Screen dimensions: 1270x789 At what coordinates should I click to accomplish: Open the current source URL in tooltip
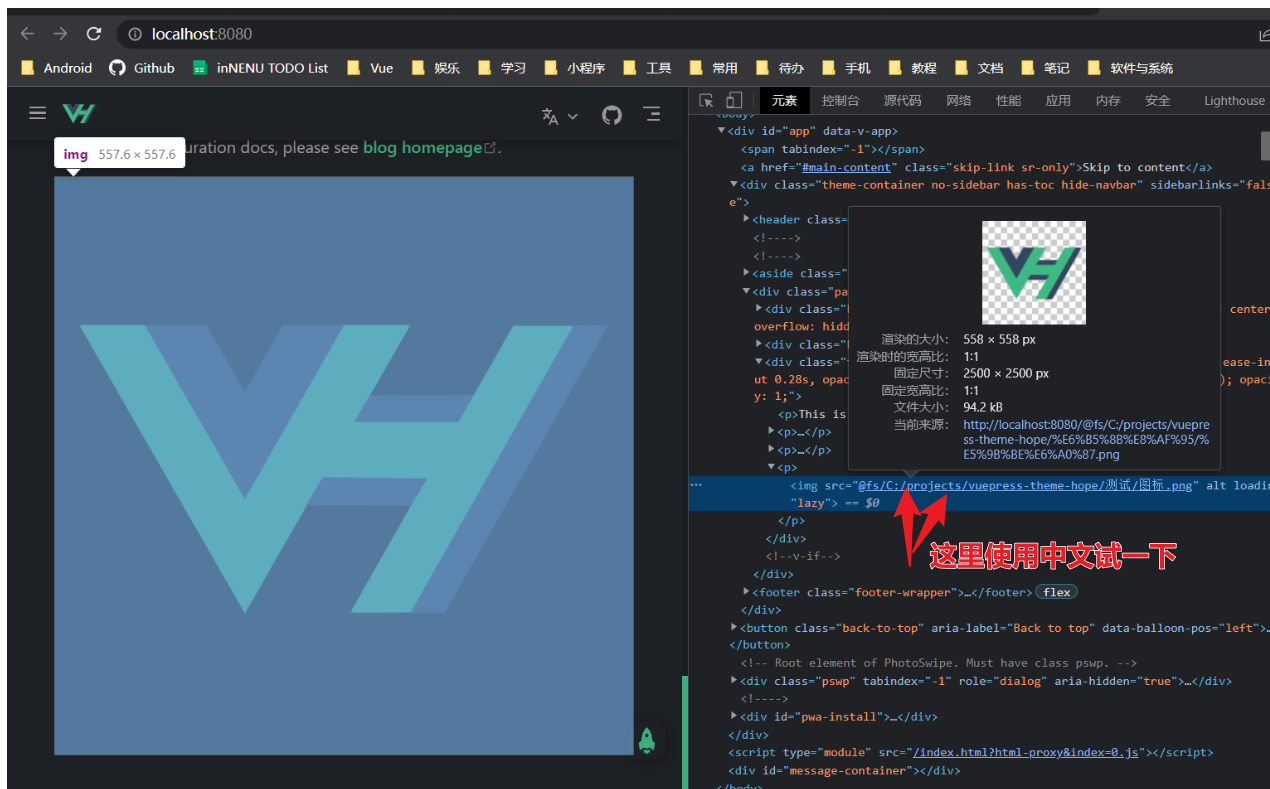click(1087, 439)
